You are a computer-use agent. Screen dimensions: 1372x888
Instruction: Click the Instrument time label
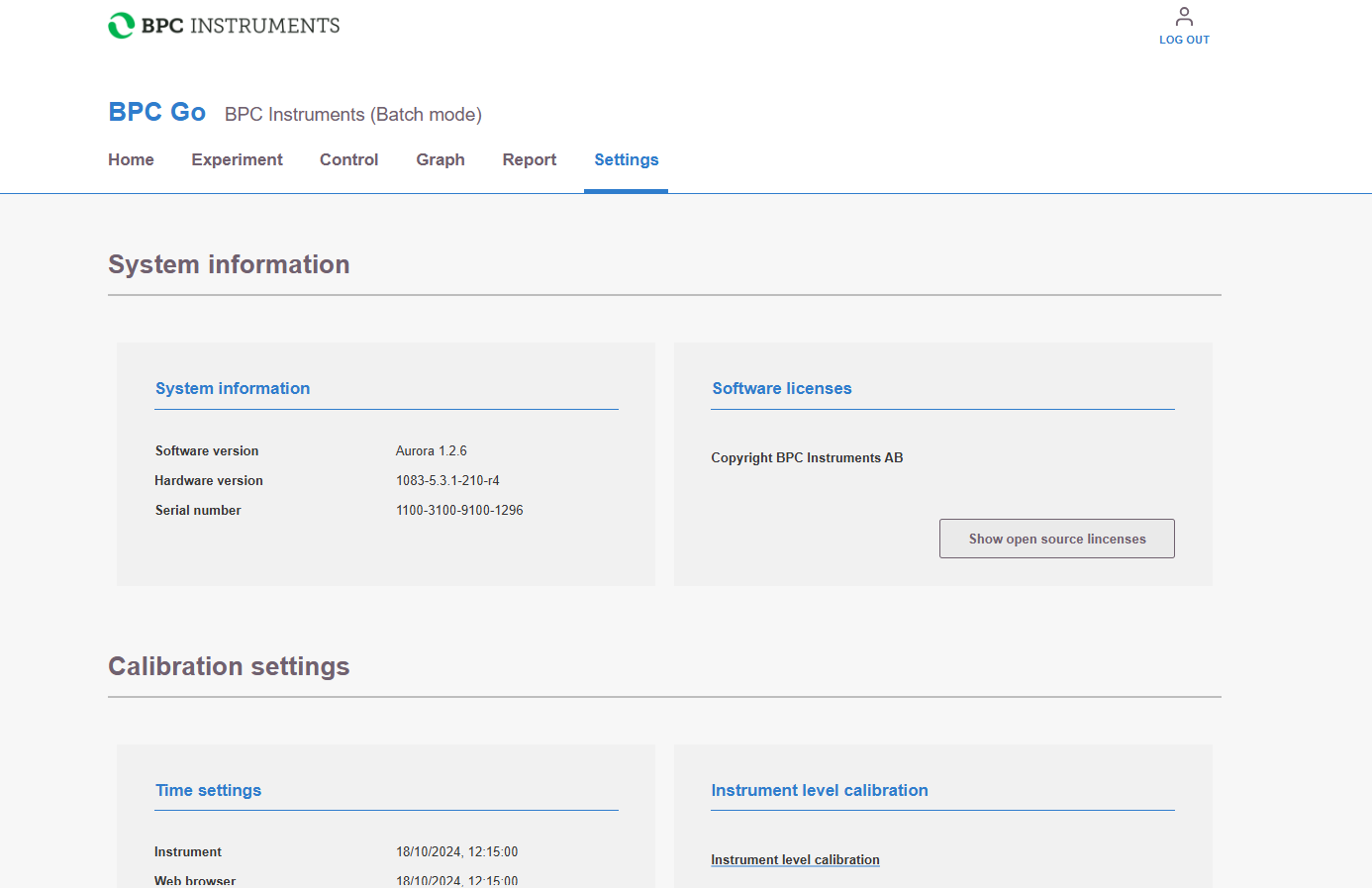[188, 851]
